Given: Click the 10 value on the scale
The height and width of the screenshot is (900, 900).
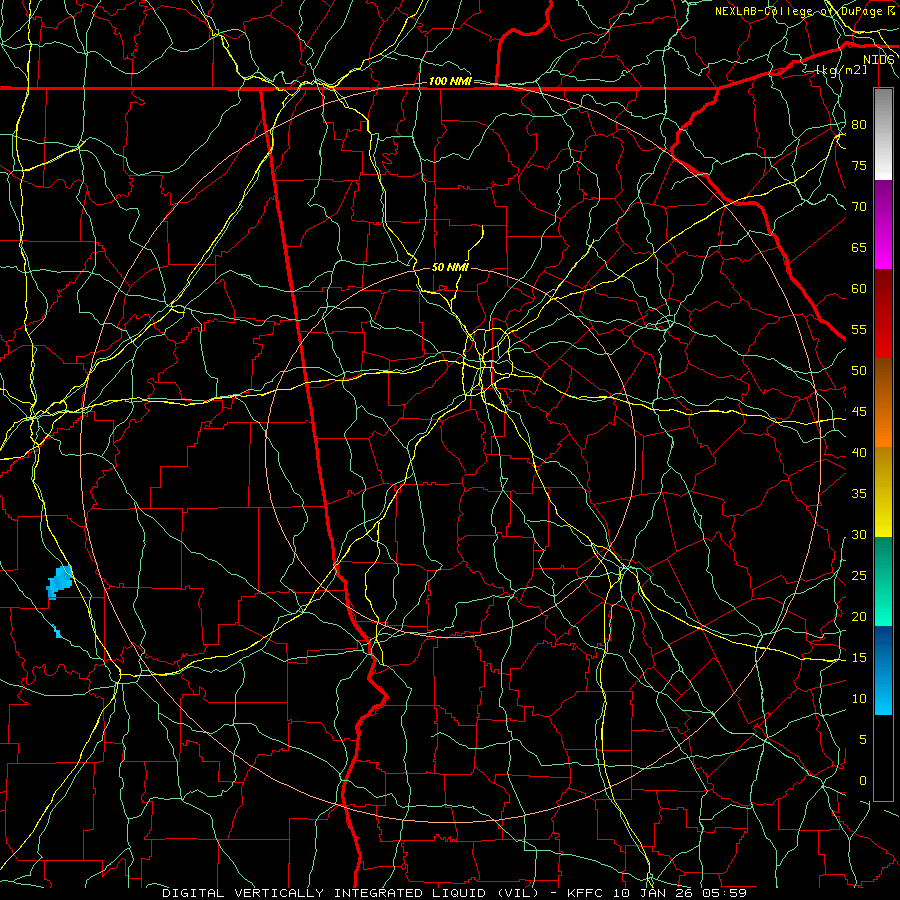Looking at the screenshot, I should 859,699.
